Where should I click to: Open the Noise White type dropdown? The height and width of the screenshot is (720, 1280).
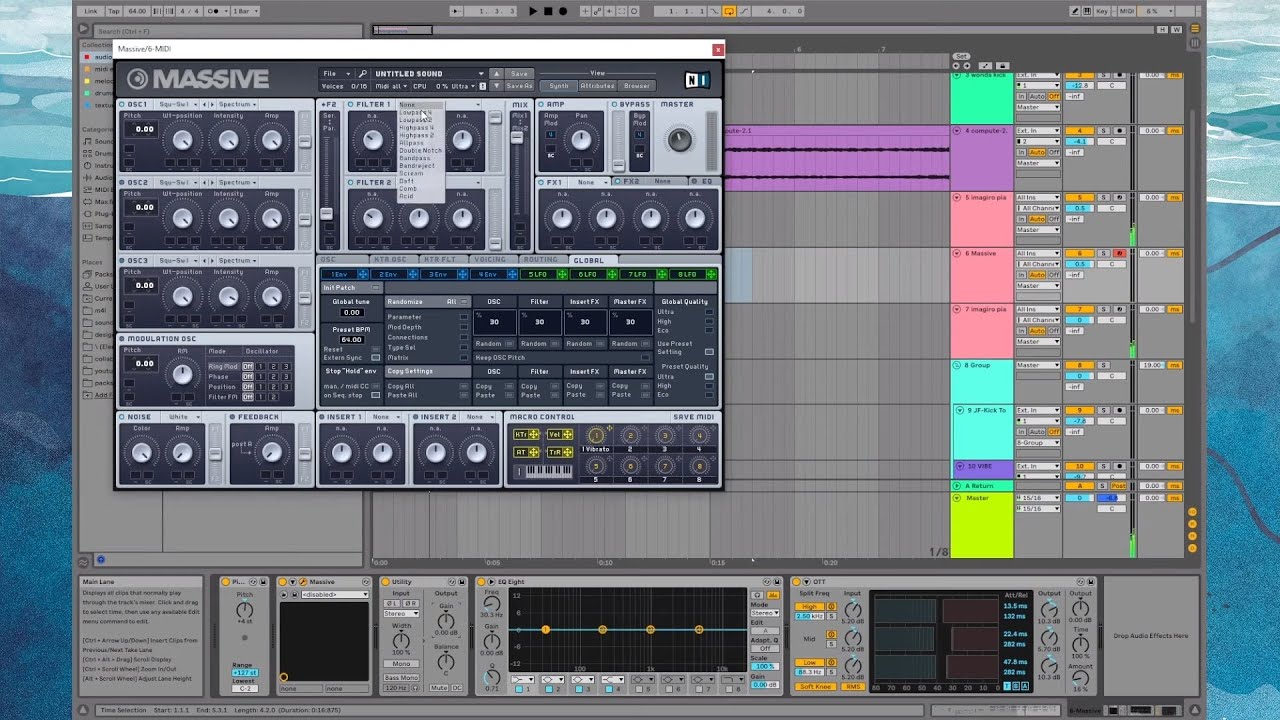click(182, 417)
